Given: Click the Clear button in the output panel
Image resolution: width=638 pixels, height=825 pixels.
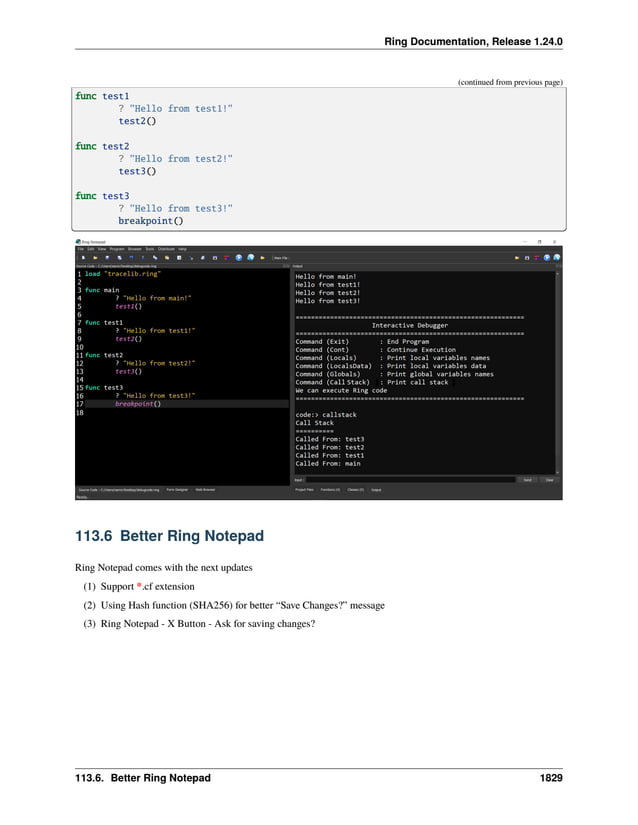Looking at the screenshot, I should tap(549, 480).
